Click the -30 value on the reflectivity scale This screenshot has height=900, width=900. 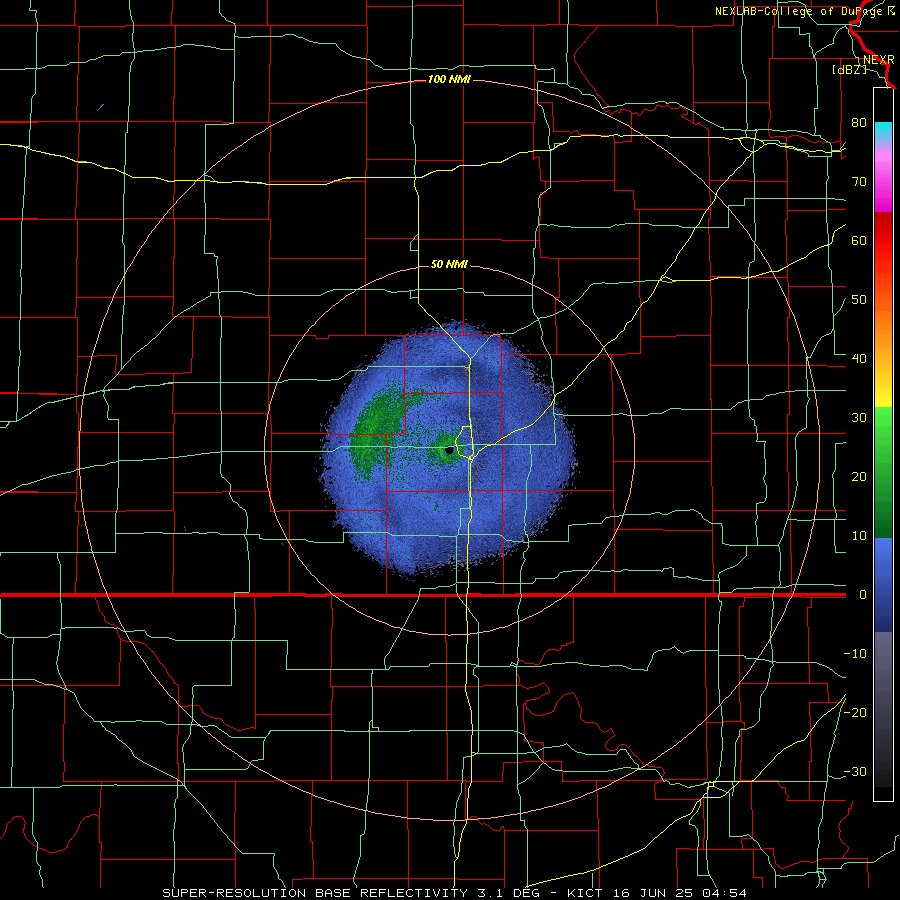[855, 771]
